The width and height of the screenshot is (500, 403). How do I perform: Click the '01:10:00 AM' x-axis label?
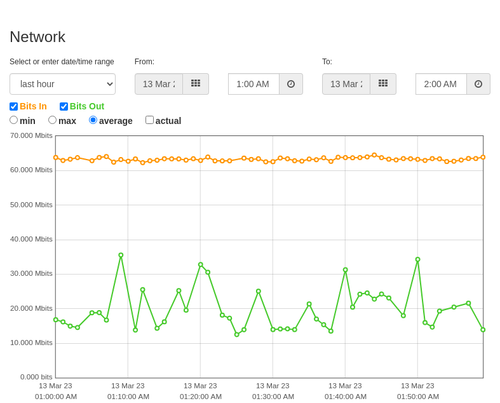click(128, 397)
